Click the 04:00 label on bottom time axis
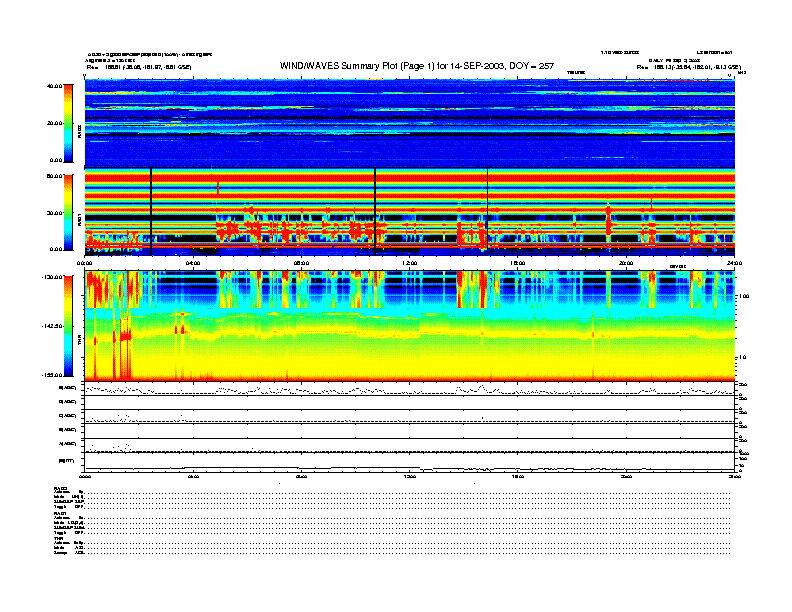 tap(193, 476)
